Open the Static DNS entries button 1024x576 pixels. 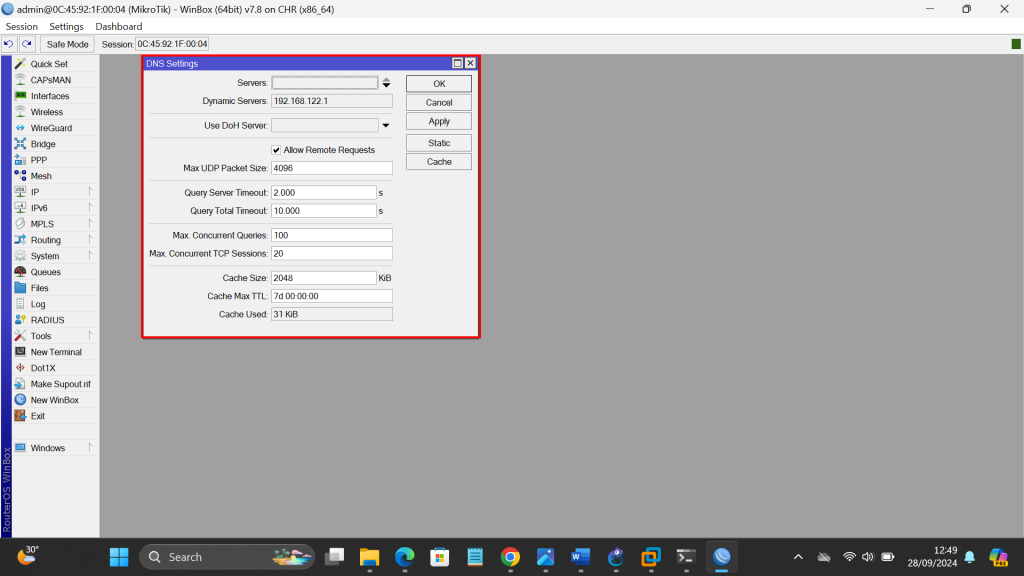(438, 143)
